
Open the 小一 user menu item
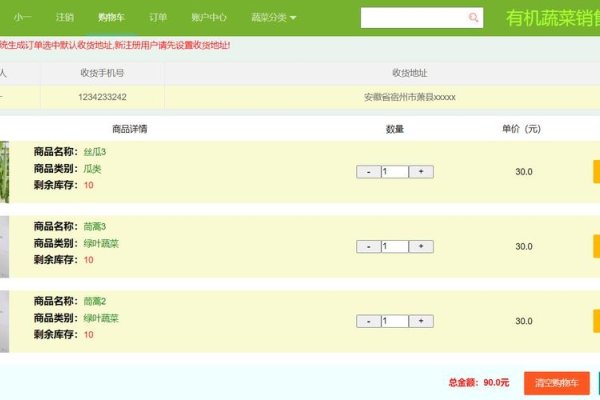click(x=23, y=17)
